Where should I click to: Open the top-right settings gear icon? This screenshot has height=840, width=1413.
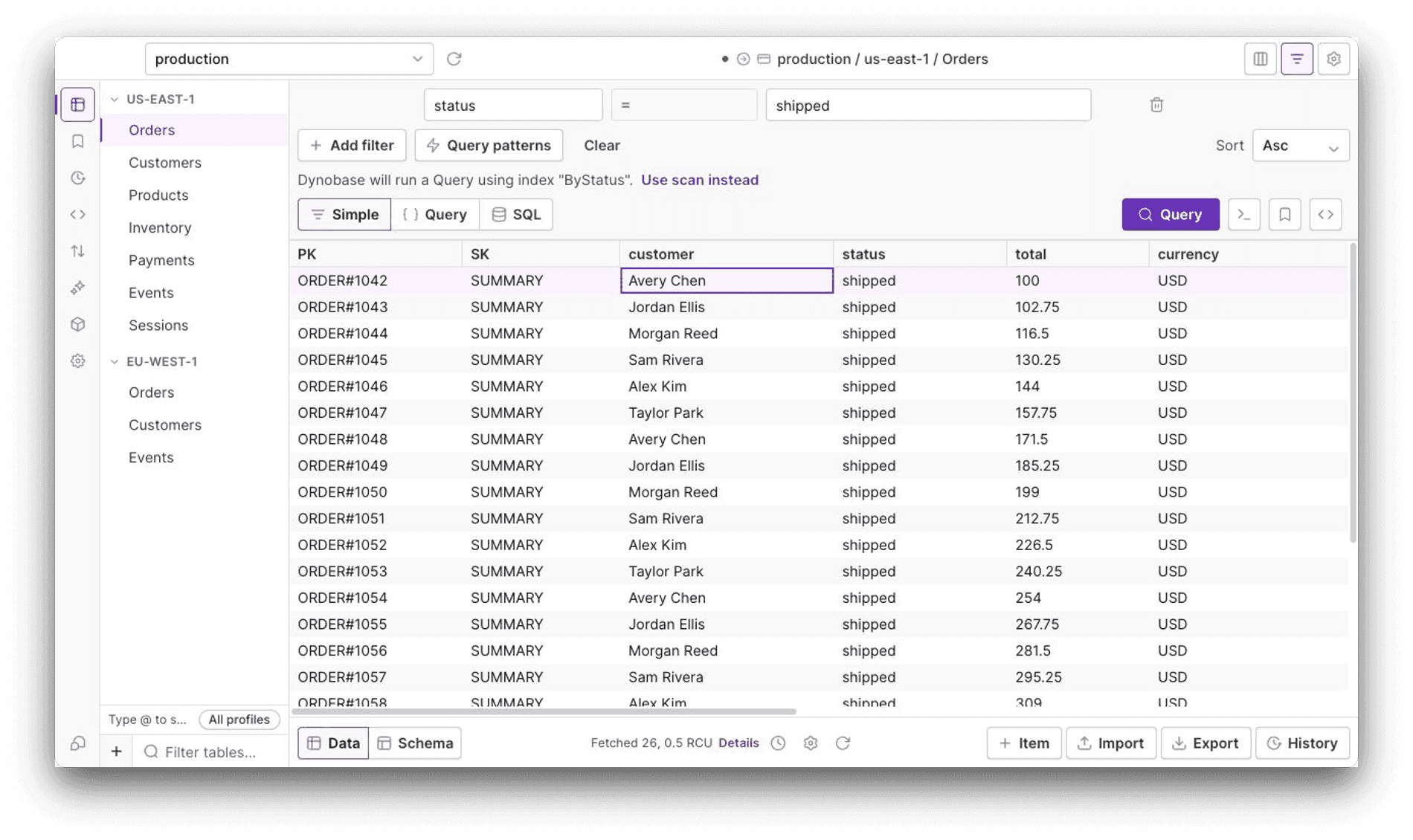(1333, 59)
